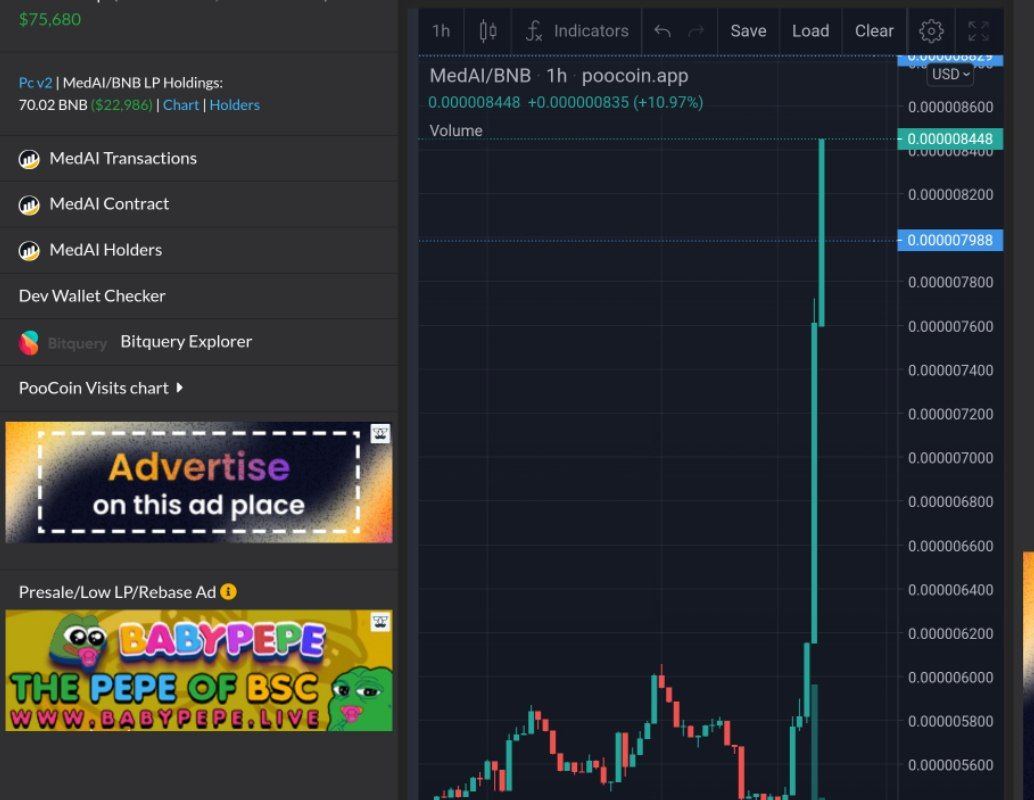The image size is (1034, 800).
Task: Enter fullscreen mode via the expand icon
Action: [978, 31]
